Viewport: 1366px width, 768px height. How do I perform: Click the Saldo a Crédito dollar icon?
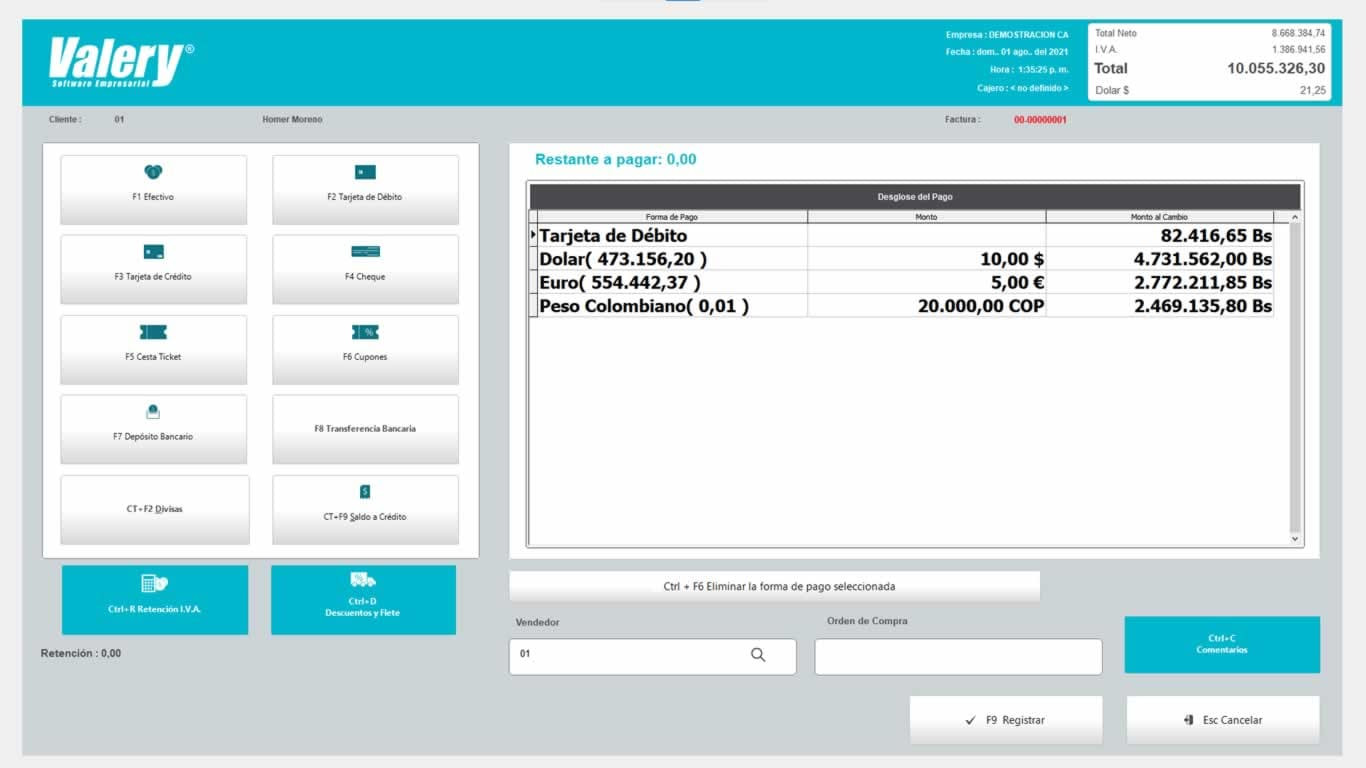click(x=365, y=492)
